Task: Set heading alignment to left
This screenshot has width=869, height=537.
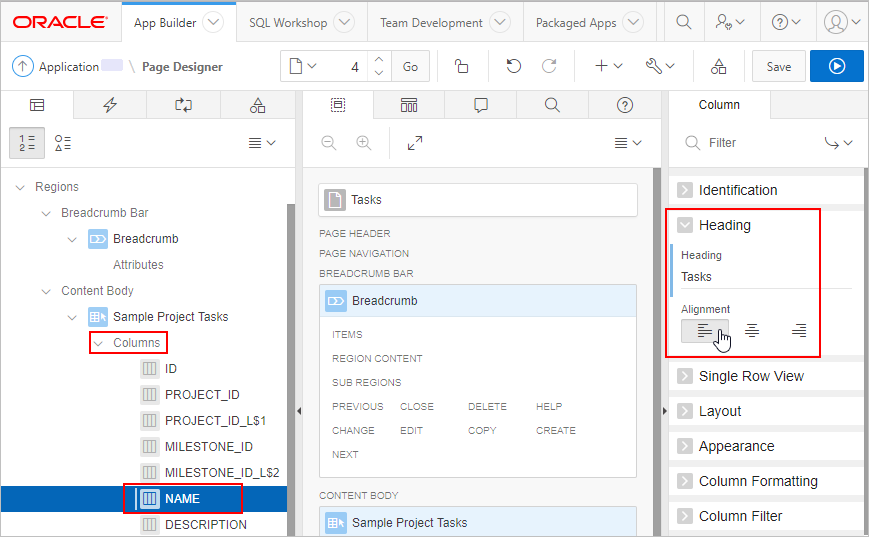Action: coord(704,331)
